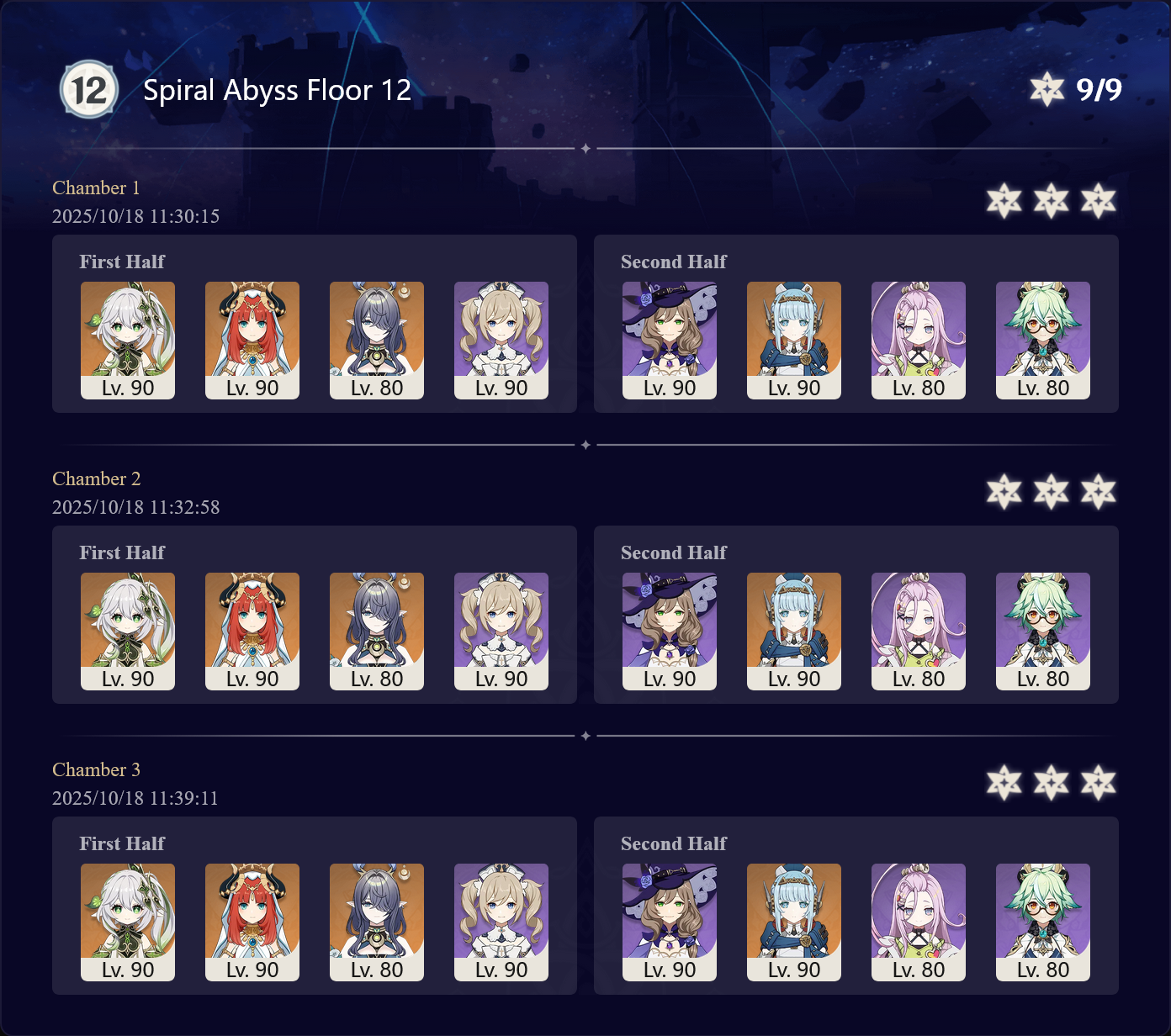1171x1036 pixels.
Task: Click the Spiral Abyss Floor 12 title
Action: point(277,90)
